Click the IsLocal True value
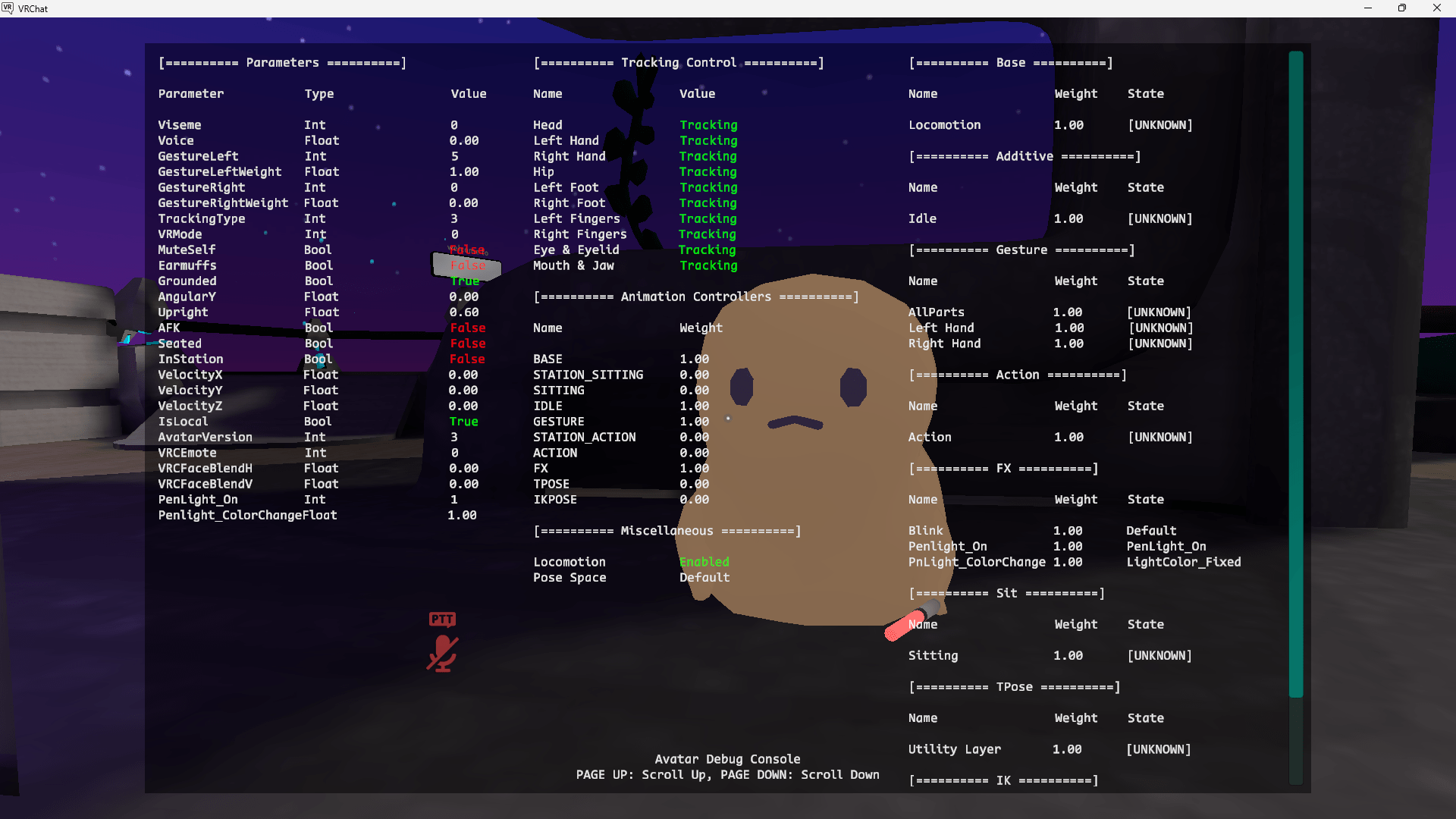The image size is (1456, 819). point(463,422)
